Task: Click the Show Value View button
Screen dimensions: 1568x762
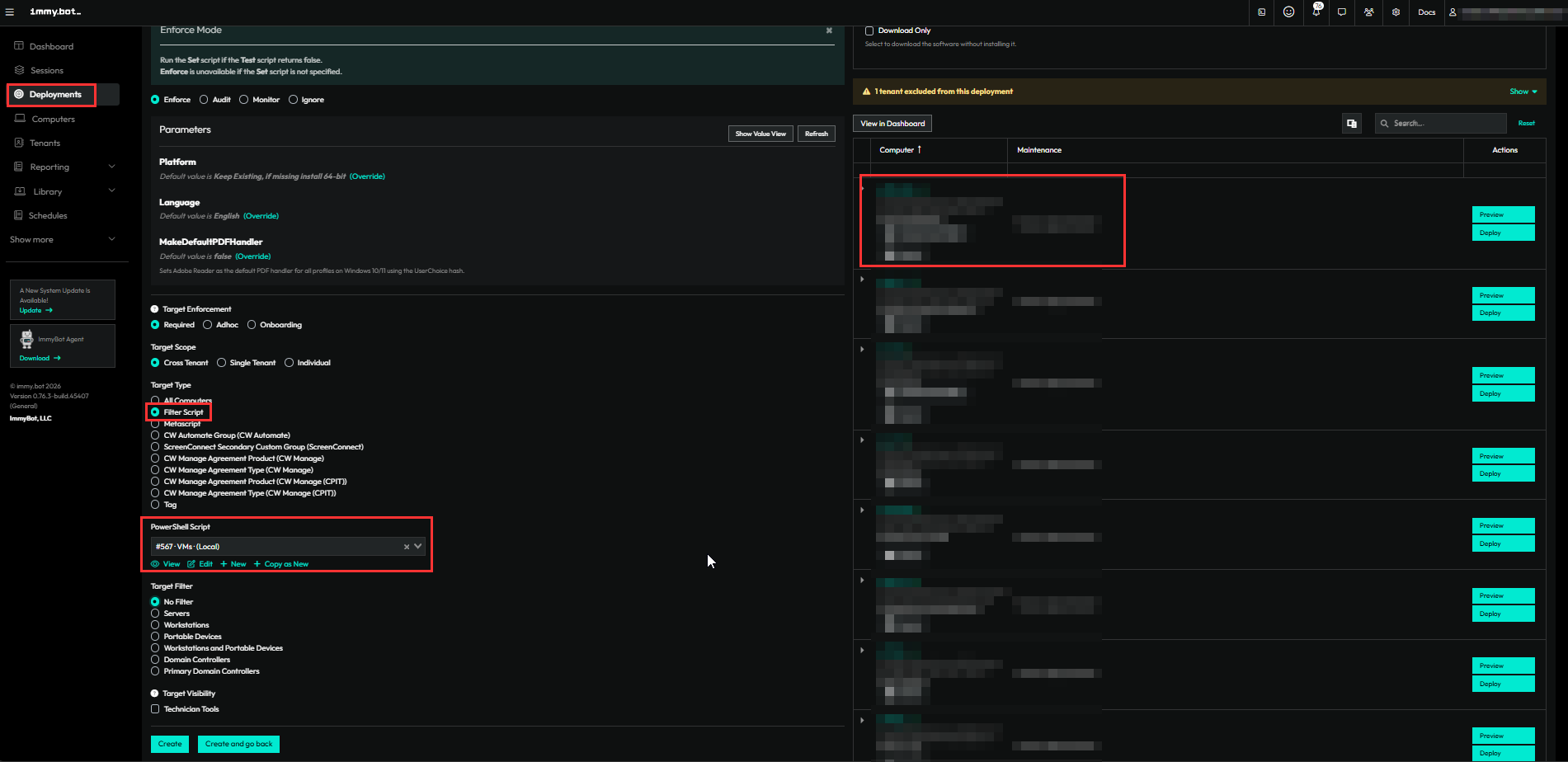Action: tap(760, 134)
